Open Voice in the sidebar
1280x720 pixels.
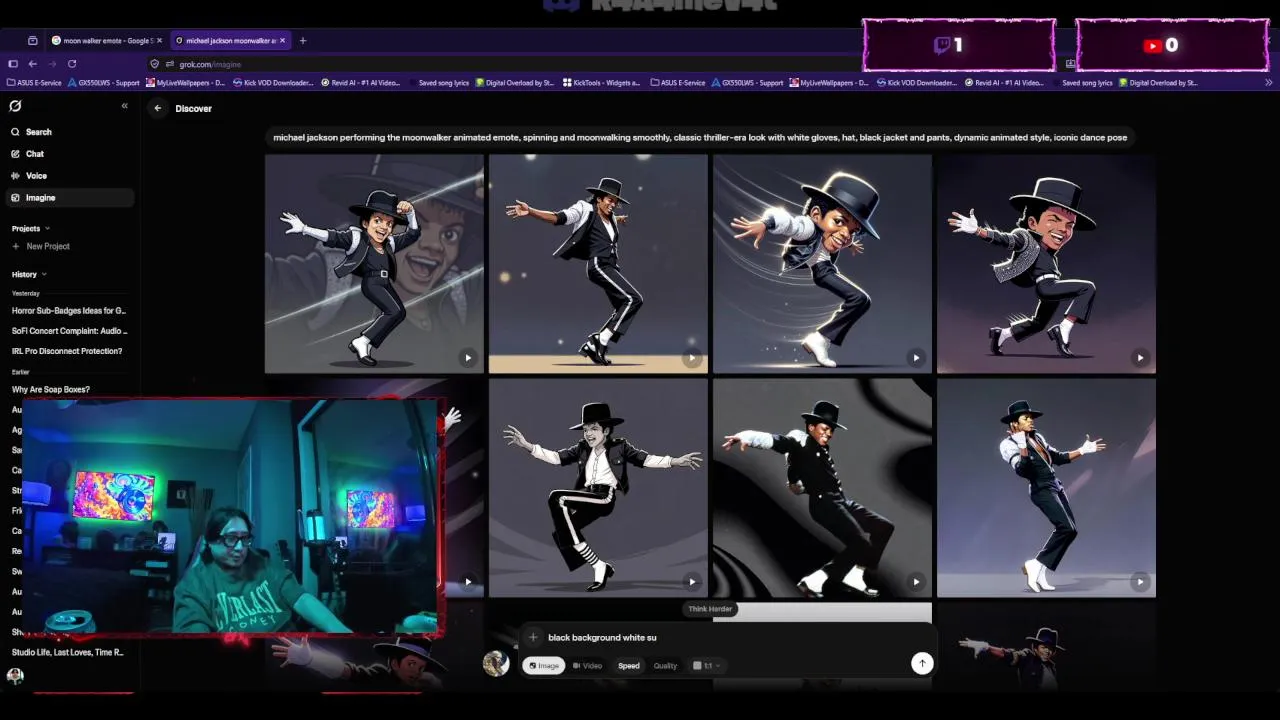(69, 176)
